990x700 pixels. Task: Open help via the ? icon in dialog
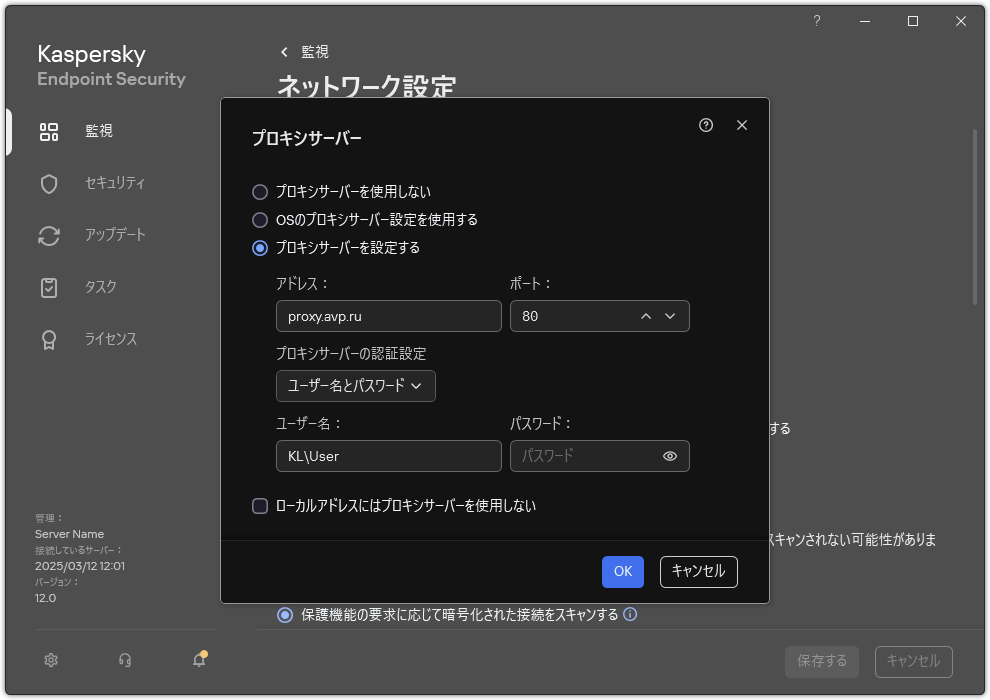(x=706, y=125)
